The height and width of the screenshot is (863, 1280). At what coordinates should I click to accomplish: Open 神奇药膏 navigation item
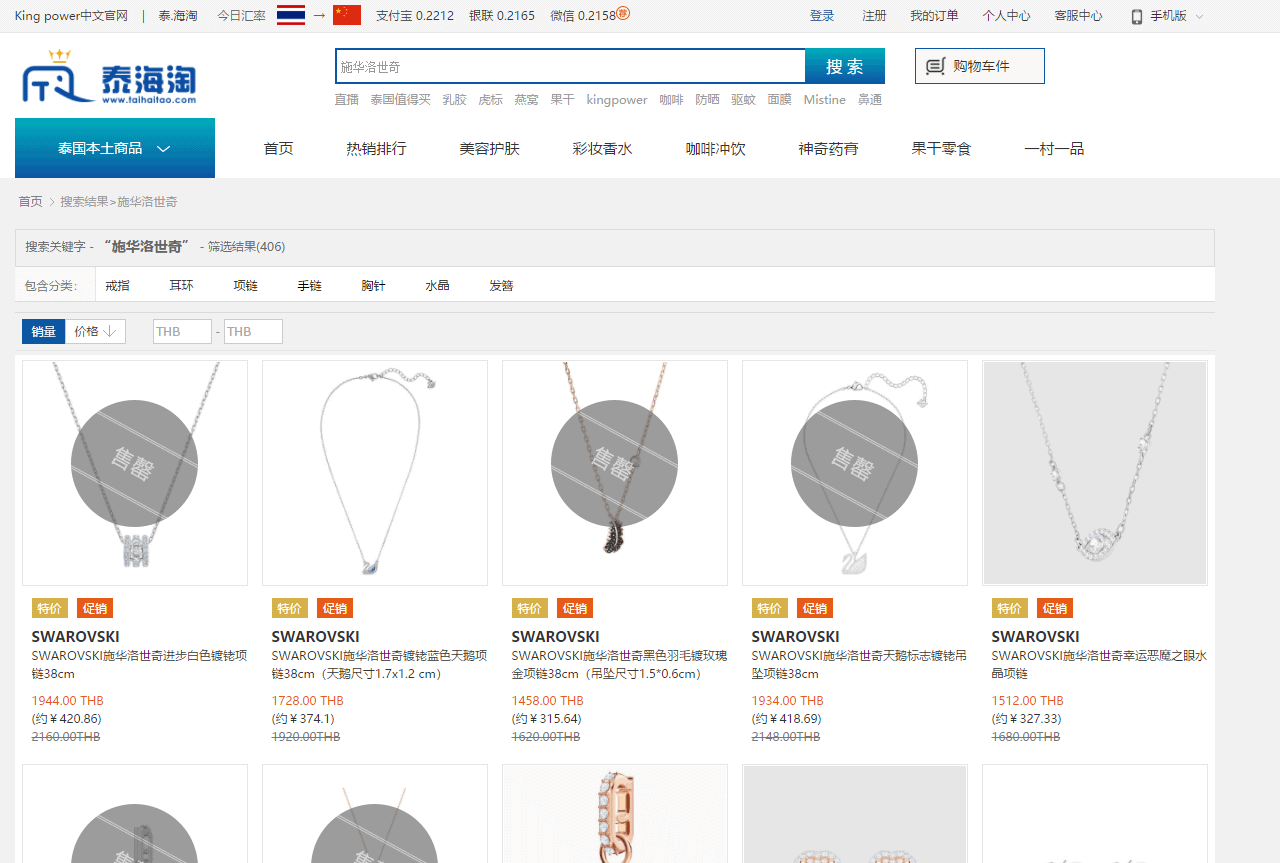(828, 148)
